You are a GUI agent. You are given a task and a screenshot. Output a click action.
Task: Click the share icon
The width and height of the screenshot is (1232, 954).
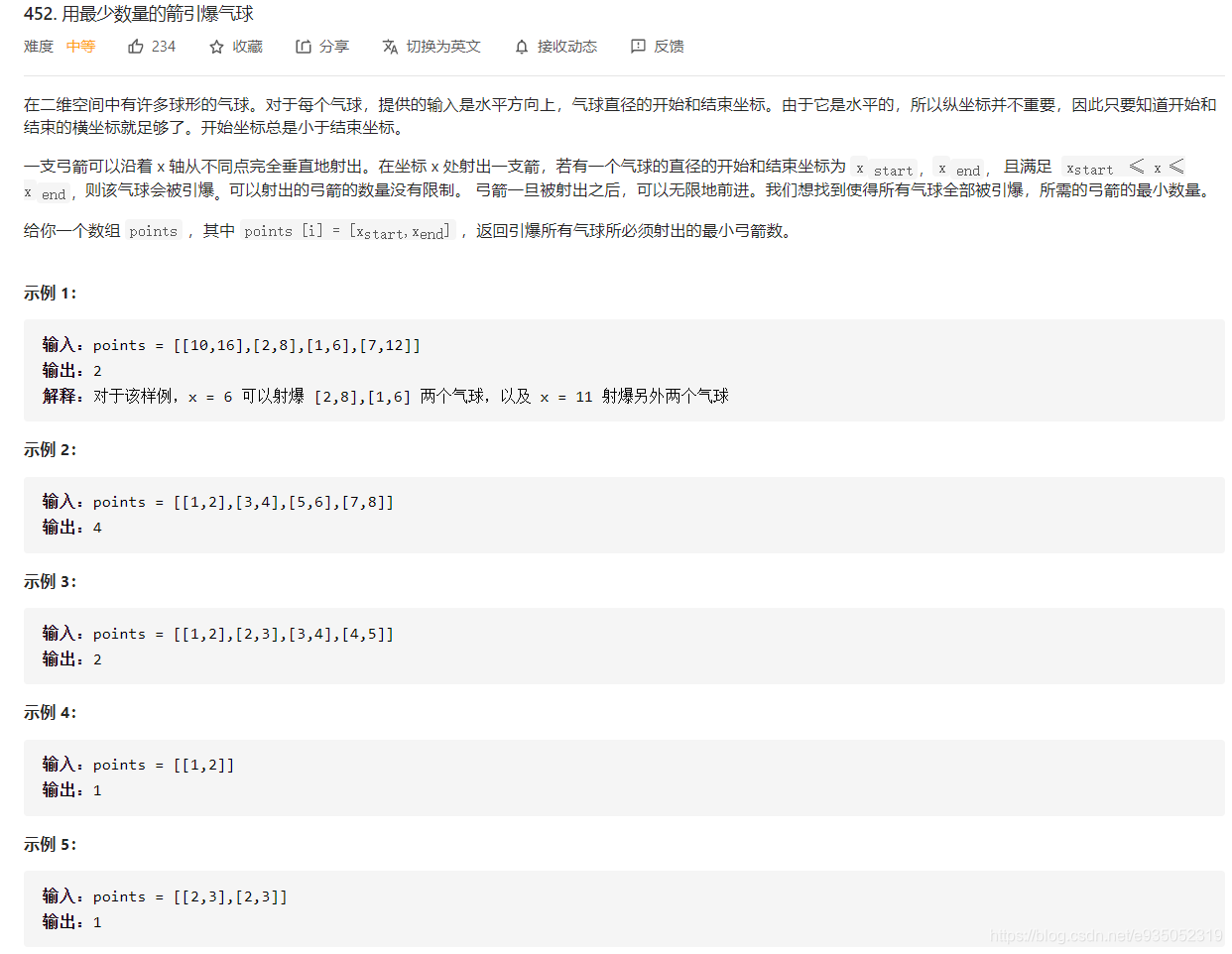(304, 47)
